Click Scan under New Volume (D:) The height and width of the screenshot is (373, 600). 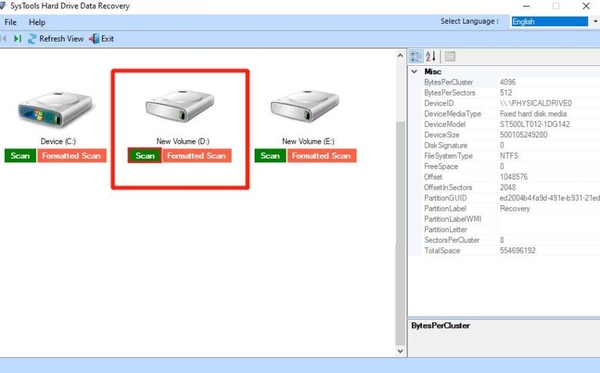[x=145, y=156]
